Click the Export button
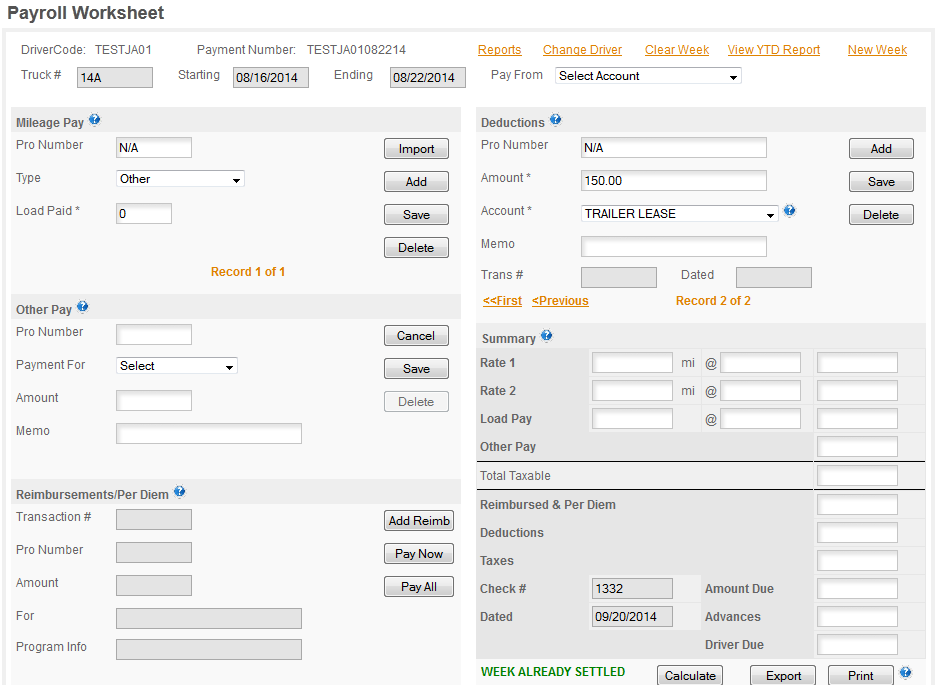Screen dimensions: 935x685 click(x=783, y=675)
